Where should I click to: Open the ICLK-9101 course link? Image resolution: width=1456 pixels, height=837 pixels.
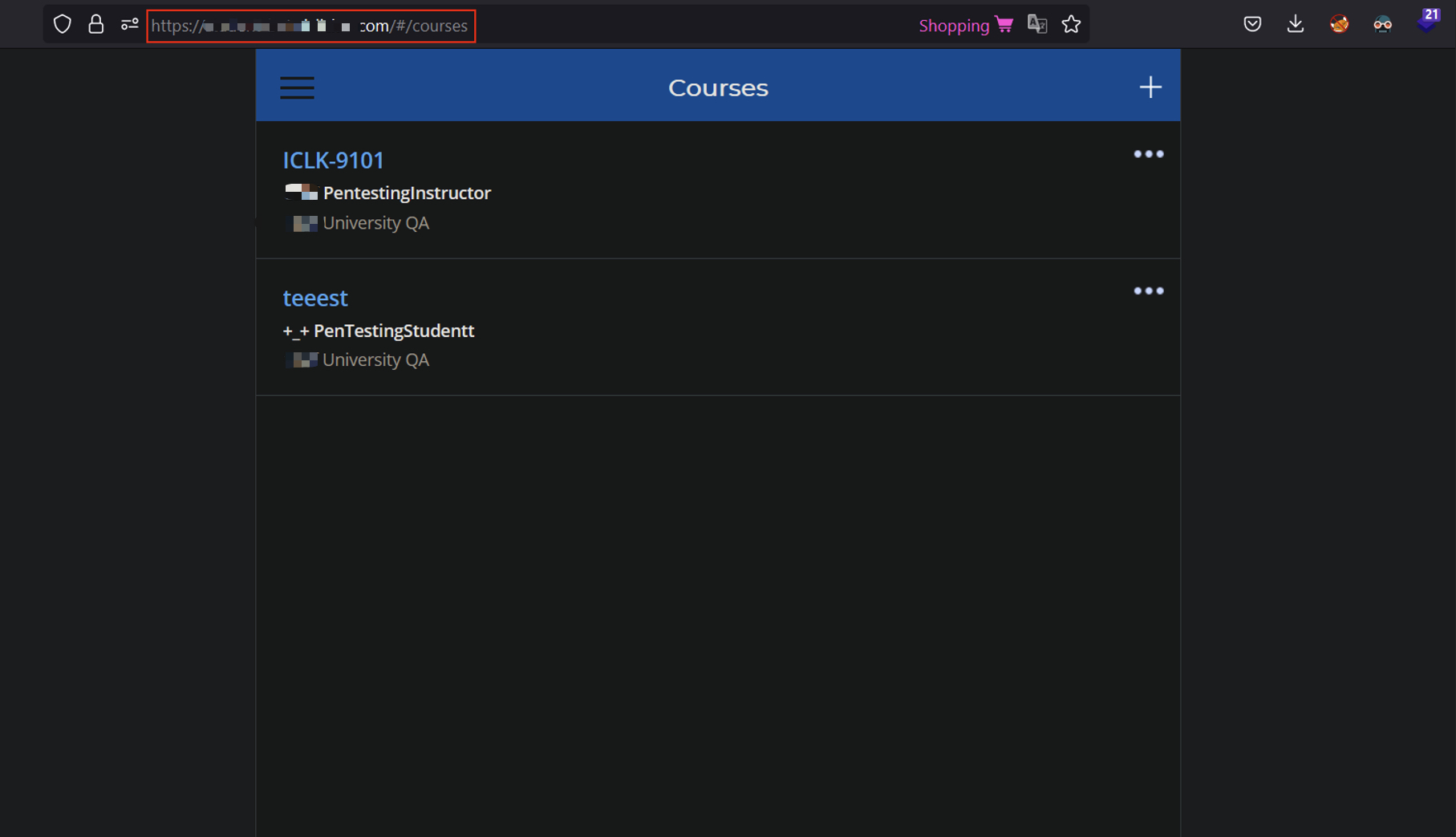coord(333,160)
